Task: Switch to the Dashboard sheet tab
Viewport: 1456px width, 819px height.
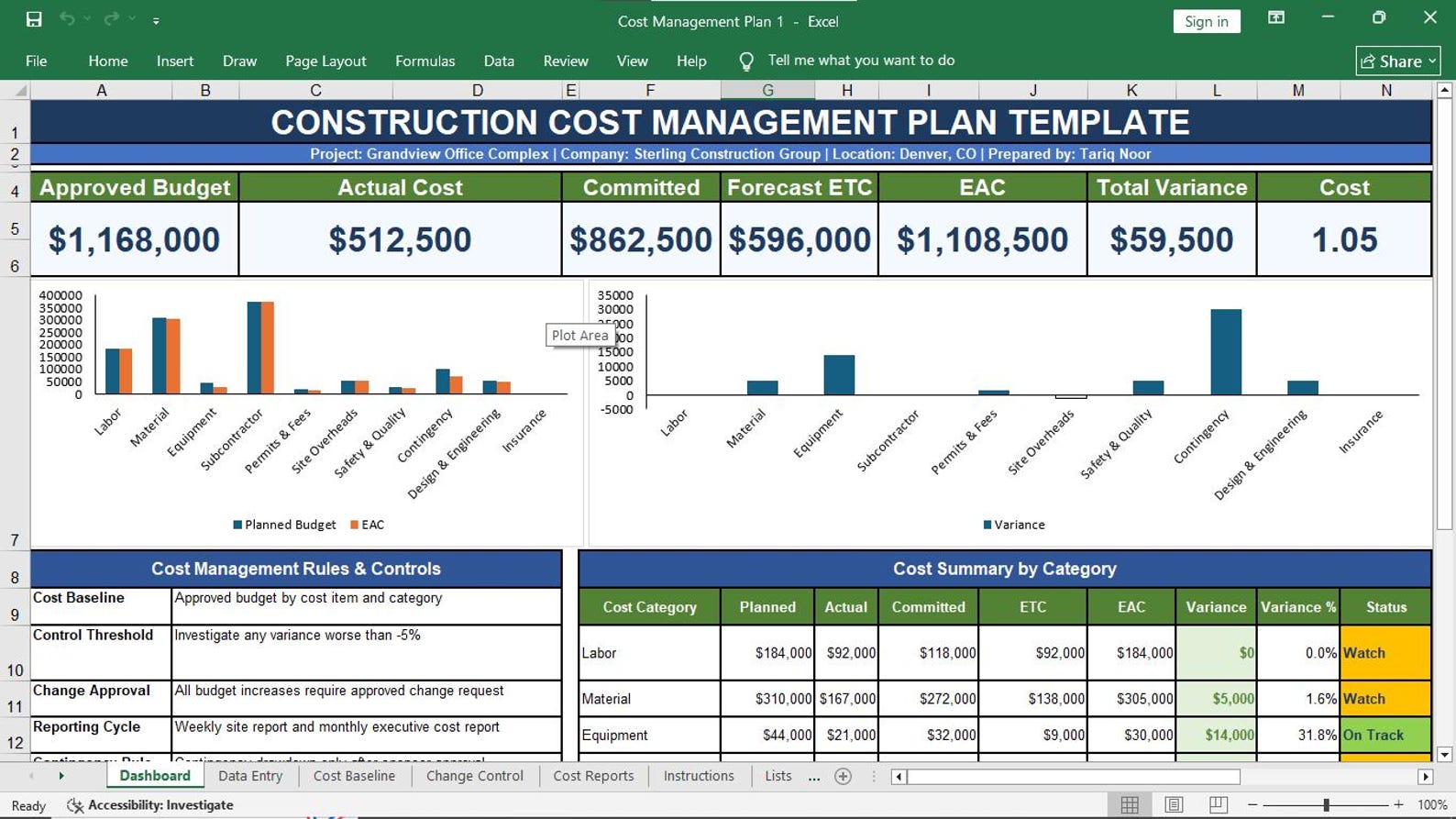Action: point(155,776)
